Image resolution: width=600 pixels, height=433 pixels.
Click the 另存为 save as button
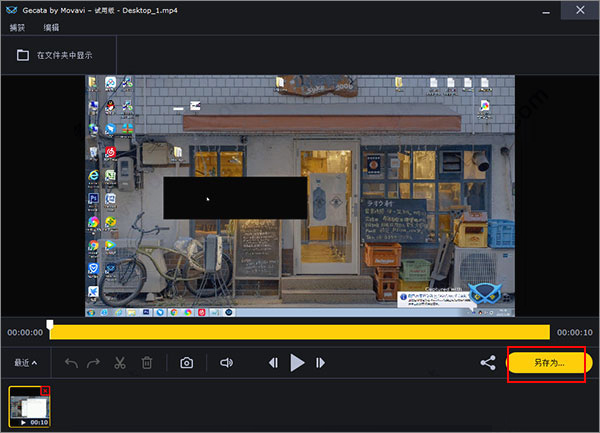[x=549, y=363]
